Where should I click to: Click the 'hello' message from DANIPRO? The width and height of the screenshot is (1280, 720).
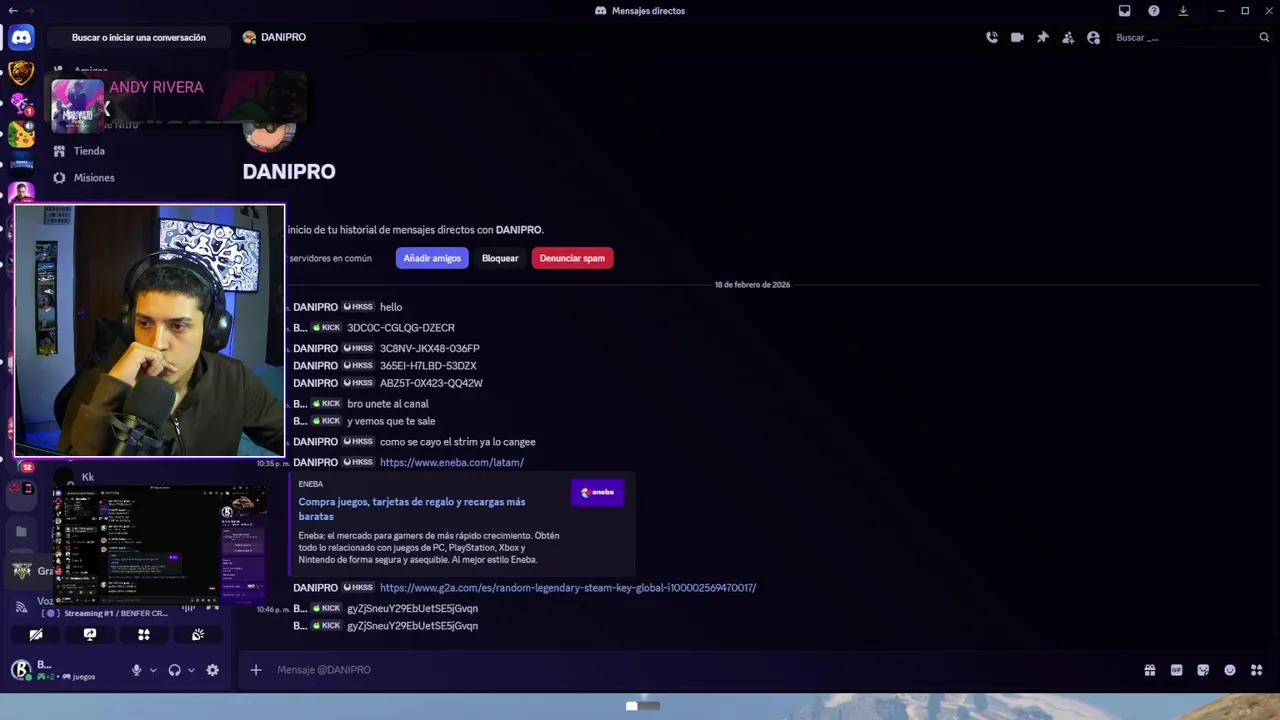click(x=391, y=307)
